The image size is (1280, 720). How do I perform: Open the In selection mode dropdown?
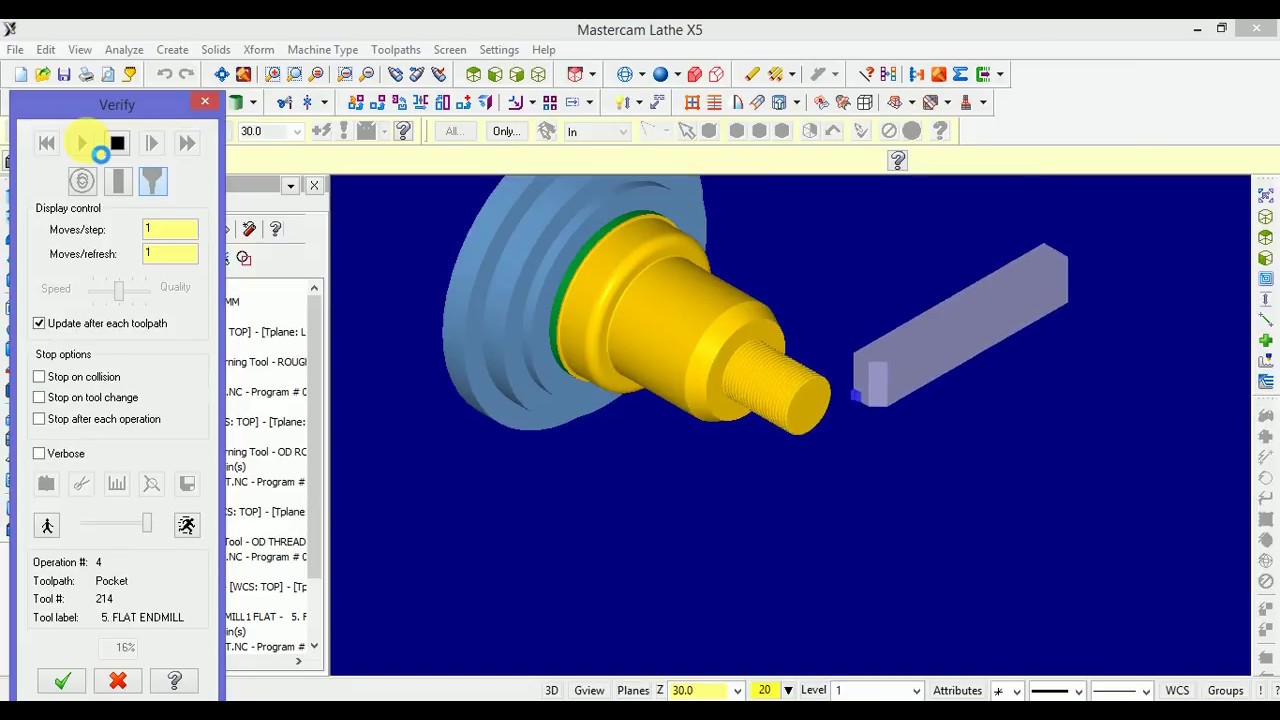623,132
